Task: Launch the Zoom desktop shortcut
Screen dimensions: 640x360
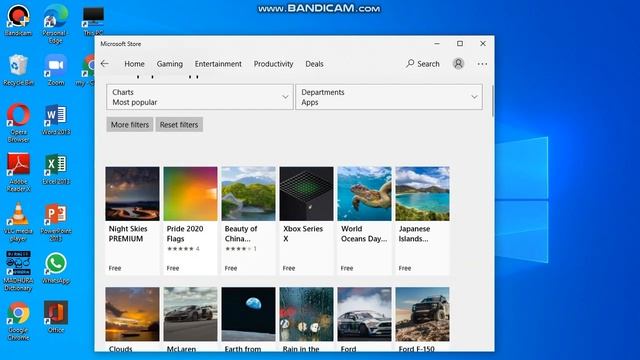Action: click(x=56, y=70)
